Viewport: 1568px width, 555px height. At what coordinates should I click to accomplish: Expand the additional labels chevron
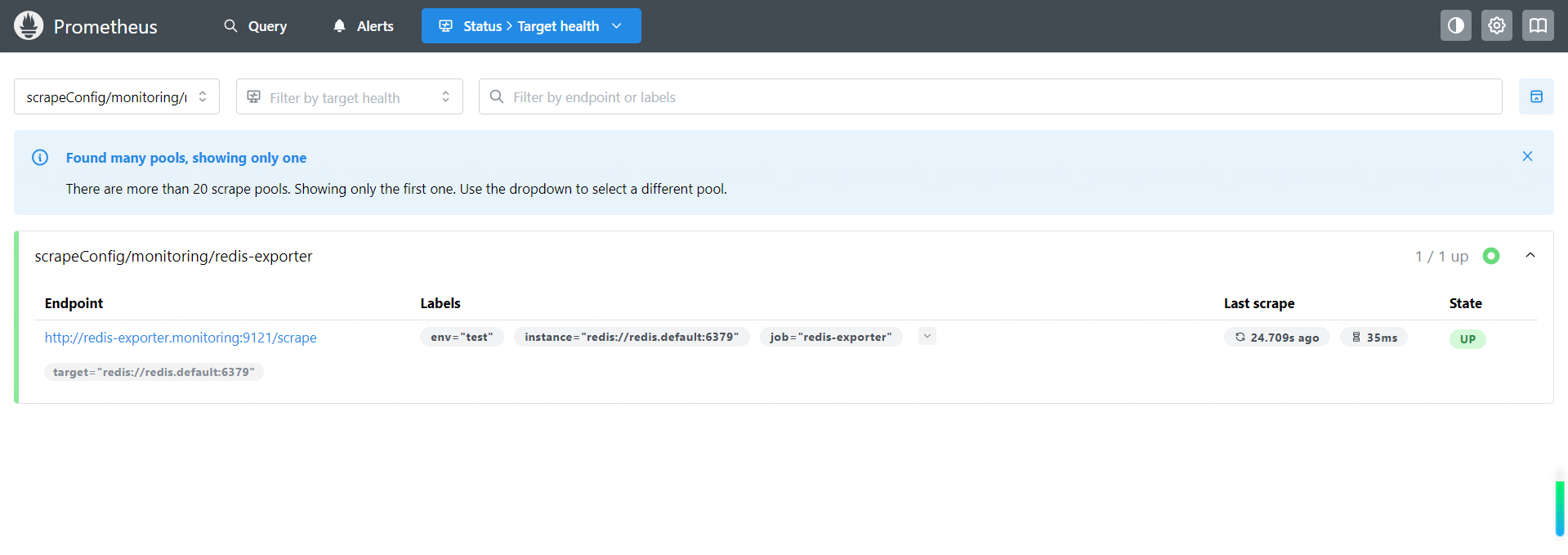tap(927, 336)
